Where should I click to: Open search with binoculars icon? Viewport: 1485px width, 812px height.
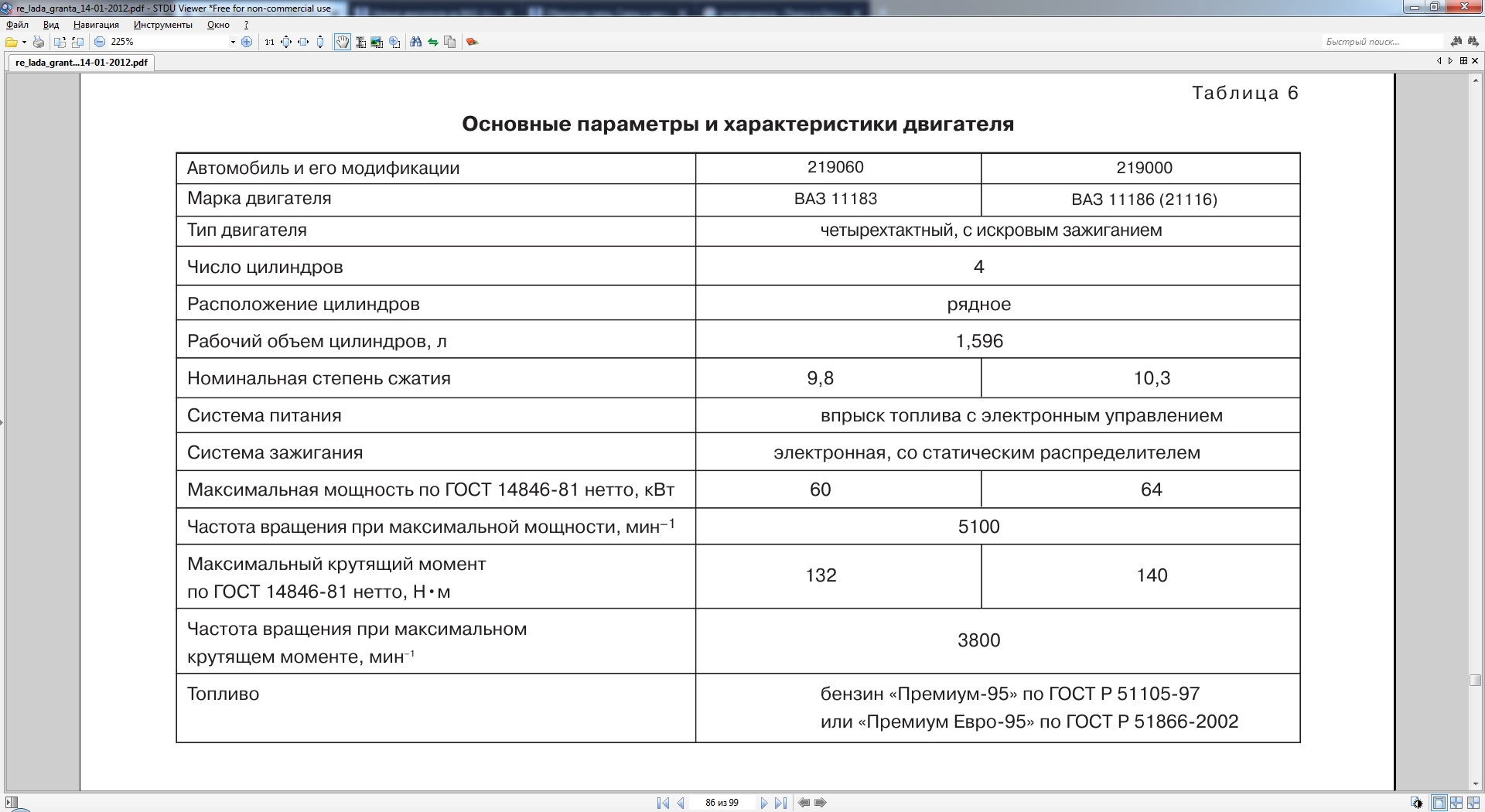point(416,42)
